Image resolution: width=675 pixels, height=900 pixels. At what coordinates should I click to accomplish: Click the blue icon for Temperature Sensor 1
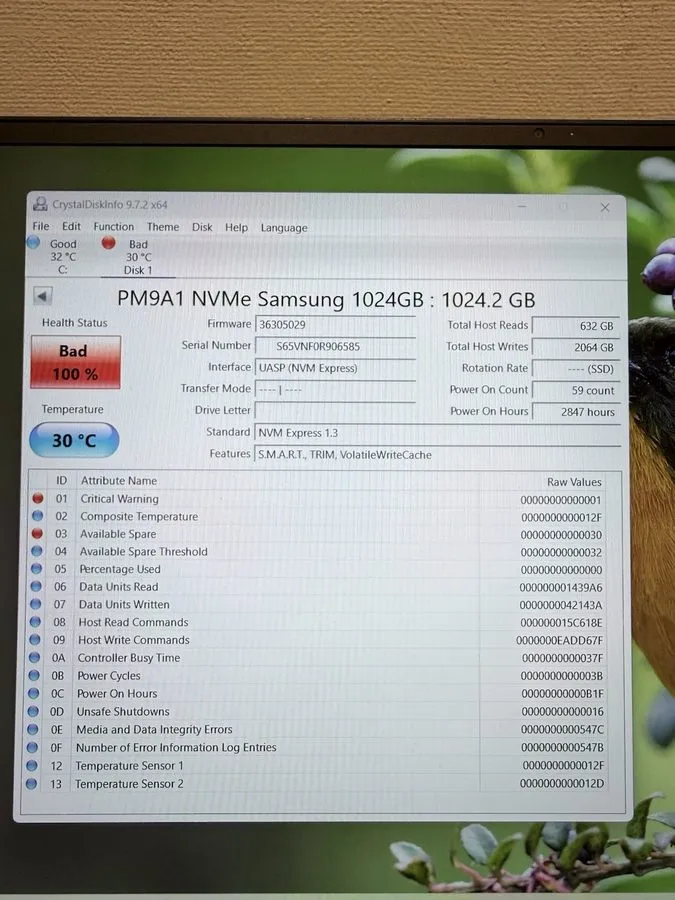pos(32,765)
